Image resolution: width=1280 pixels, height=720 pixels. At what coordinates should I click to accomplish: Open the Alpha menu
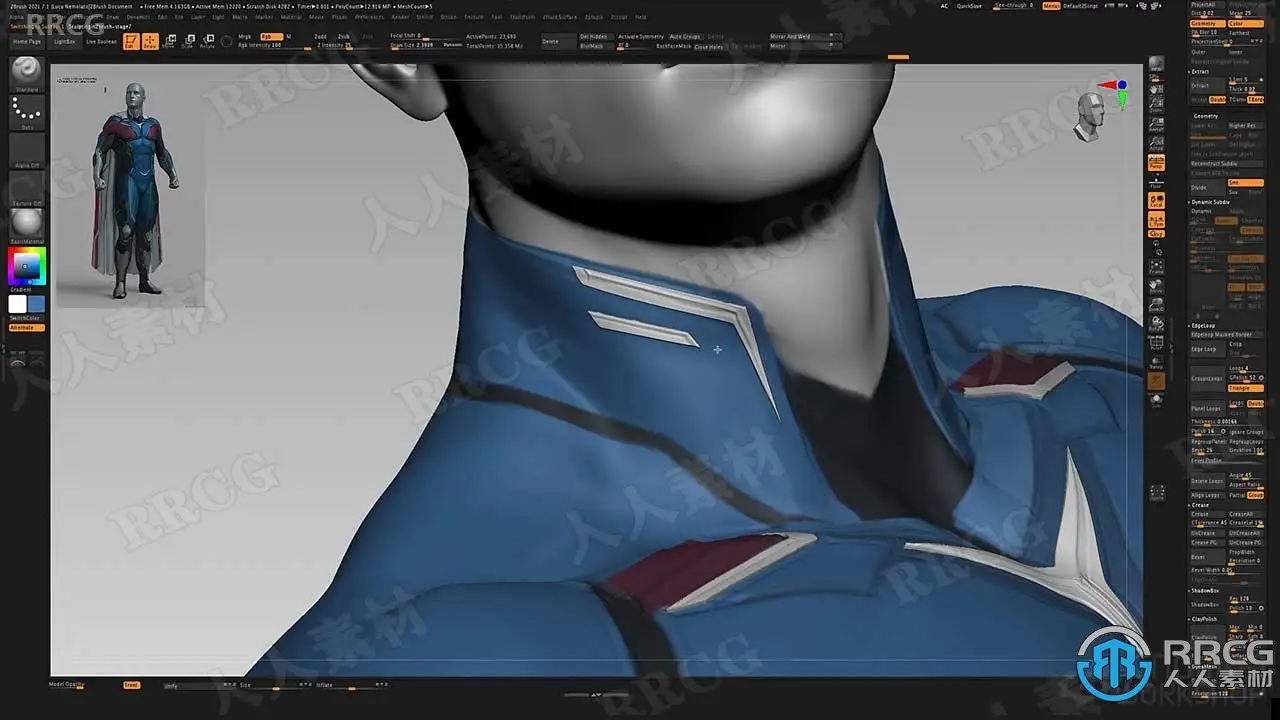pyautogui.click(x=15, y=17)
